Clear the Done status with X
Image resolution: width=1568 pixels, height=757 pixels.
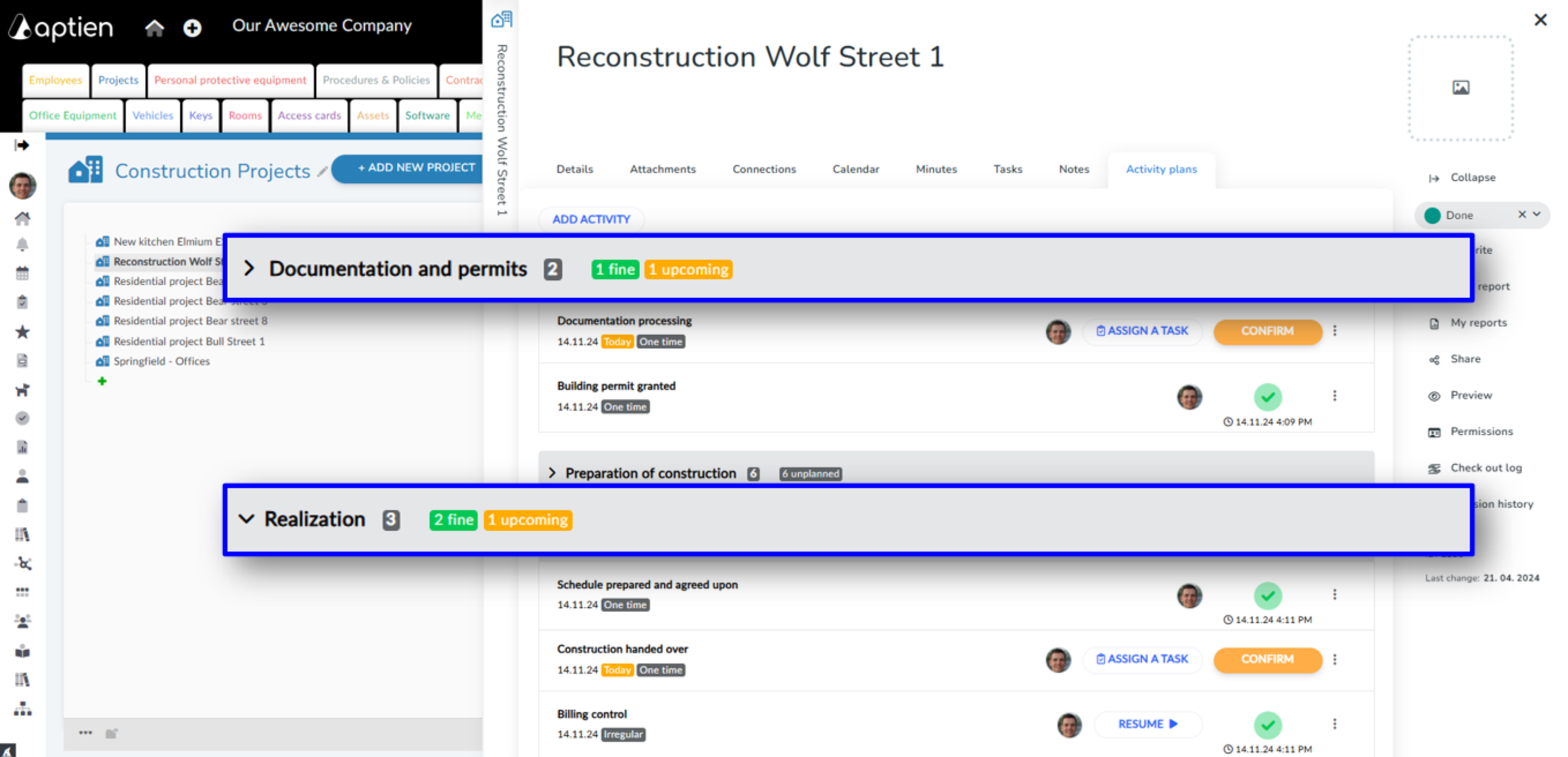(1521, 214)
